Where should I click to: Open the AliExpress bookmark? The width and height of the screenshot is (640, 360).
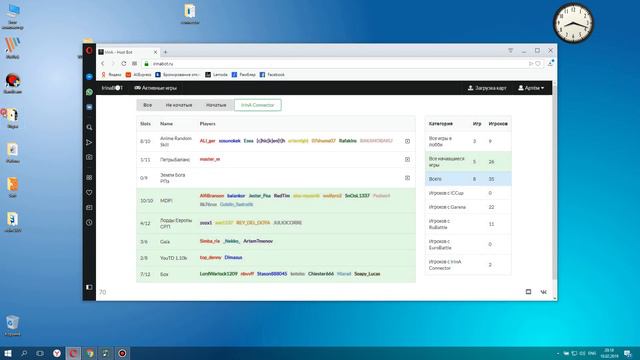[139, 75]
